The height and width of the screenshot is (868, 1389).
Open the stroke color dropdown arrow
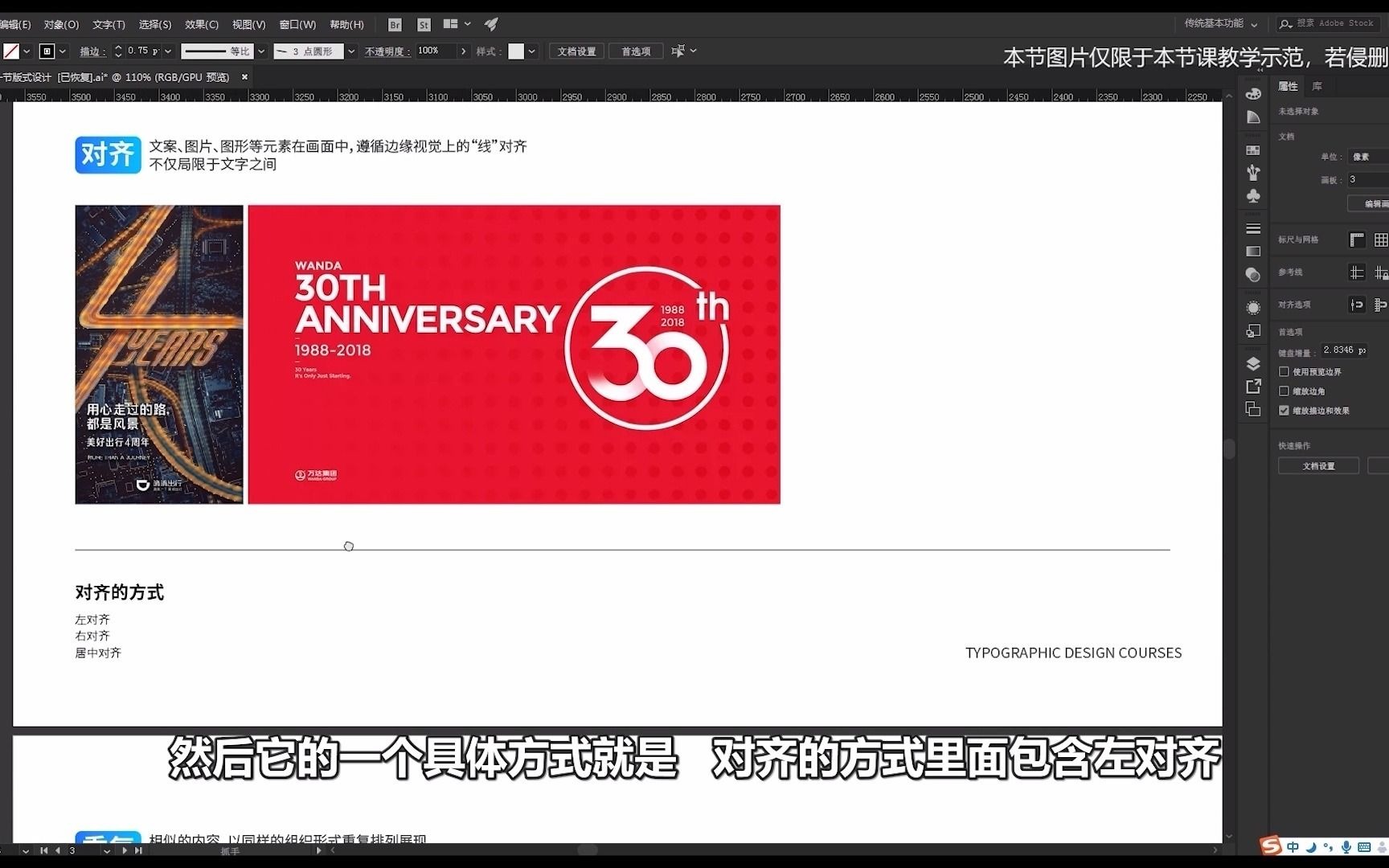click(x=63, y=51)
